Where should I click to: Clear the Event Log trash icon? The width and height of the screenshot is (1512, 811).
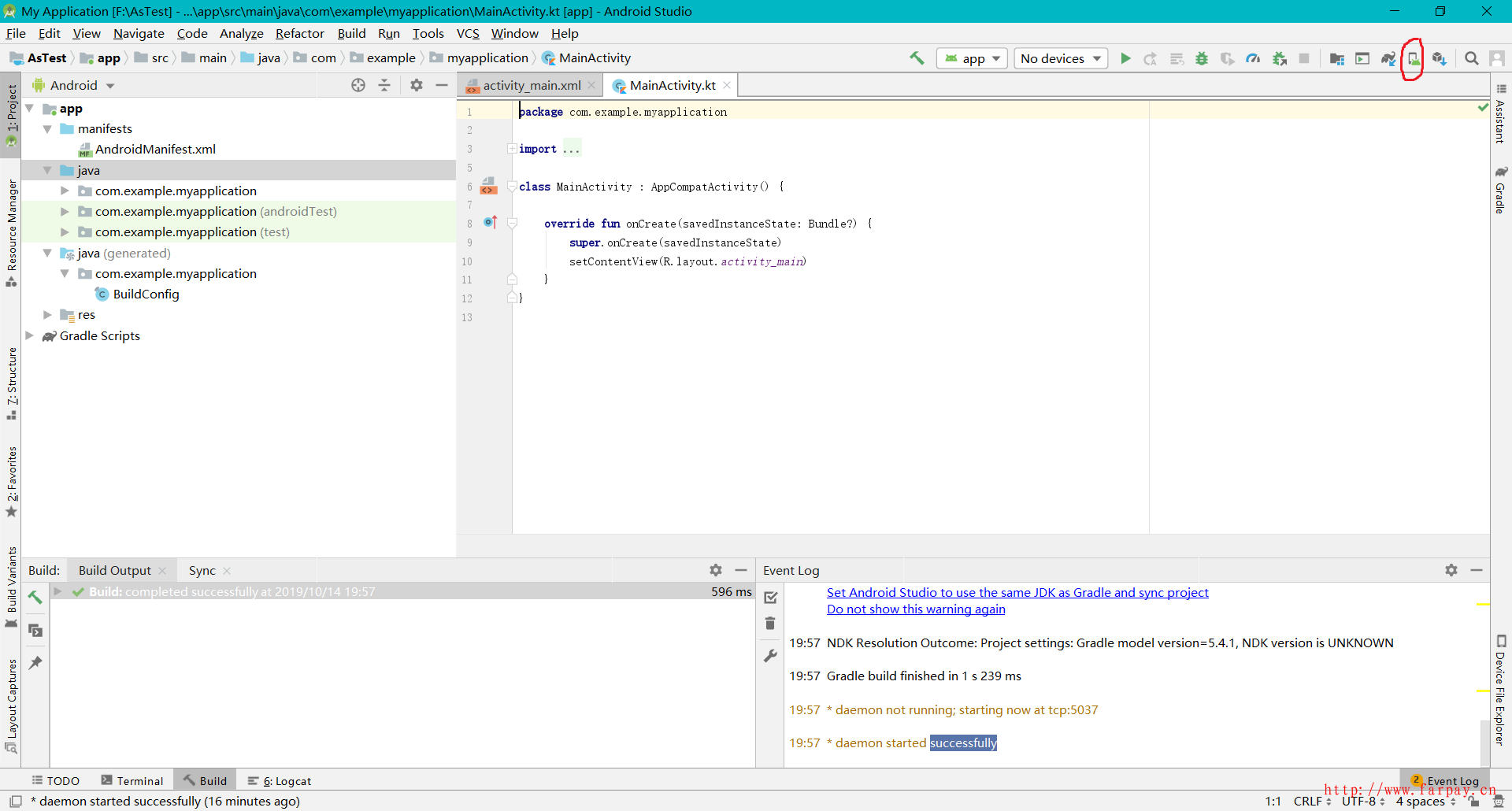point(770,624)
